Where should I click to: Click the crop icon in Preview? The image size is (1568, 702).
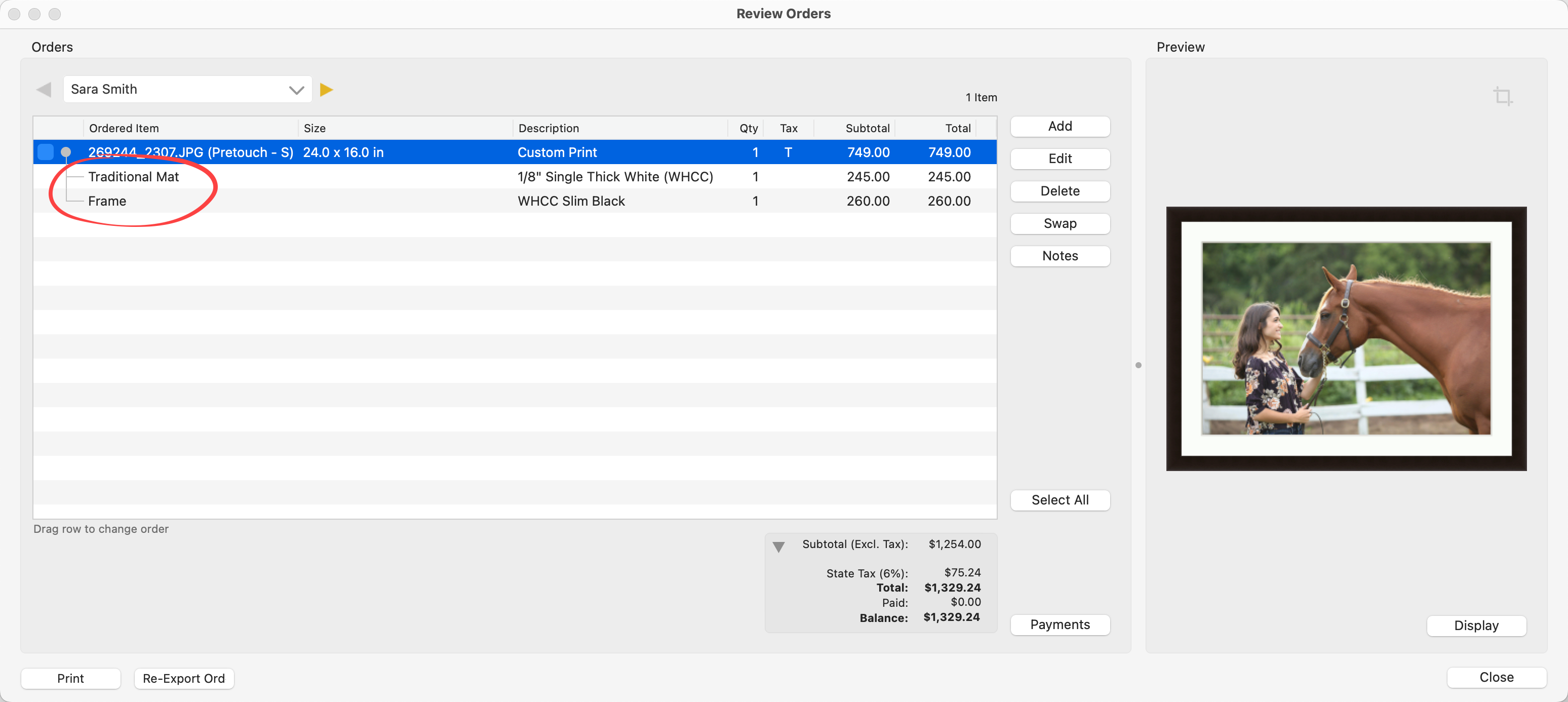[x=1502, y=96]
